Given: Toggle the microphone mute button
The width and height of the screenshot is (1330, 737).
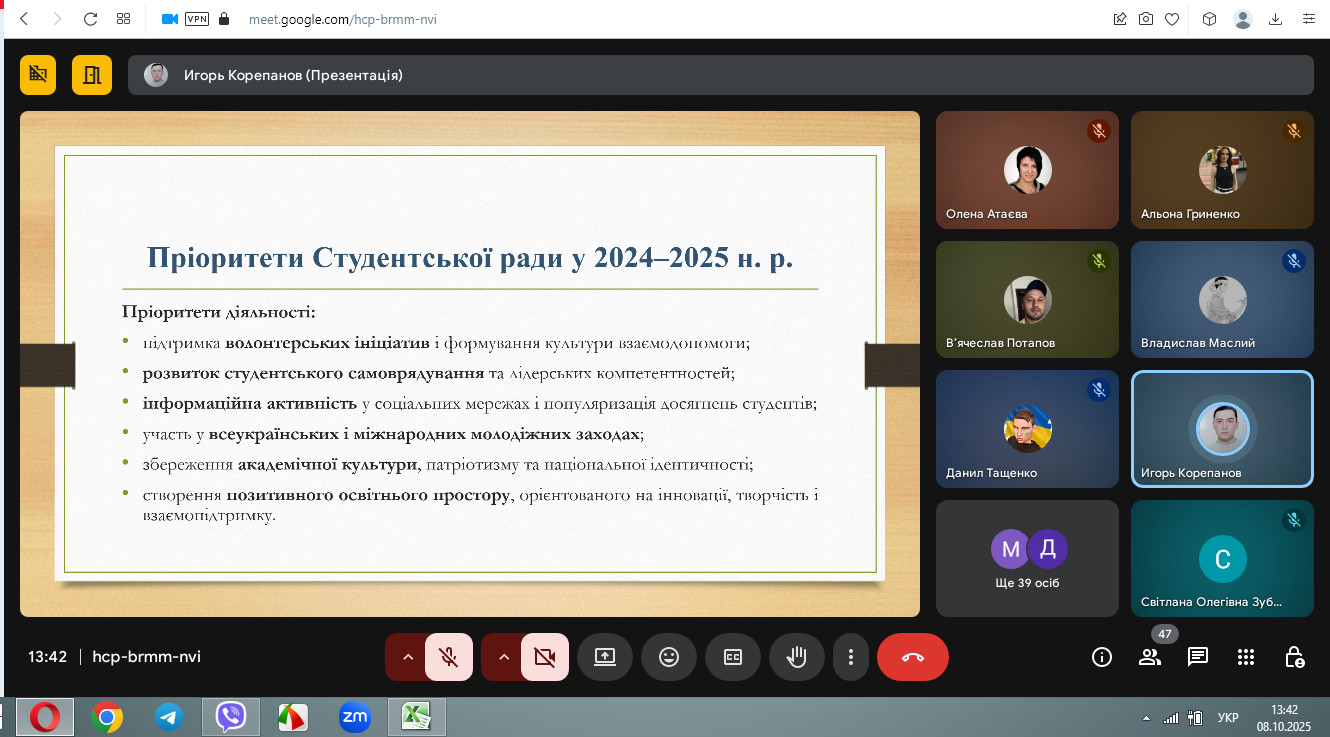Looking at the screenshot, I should pos(449,657).
